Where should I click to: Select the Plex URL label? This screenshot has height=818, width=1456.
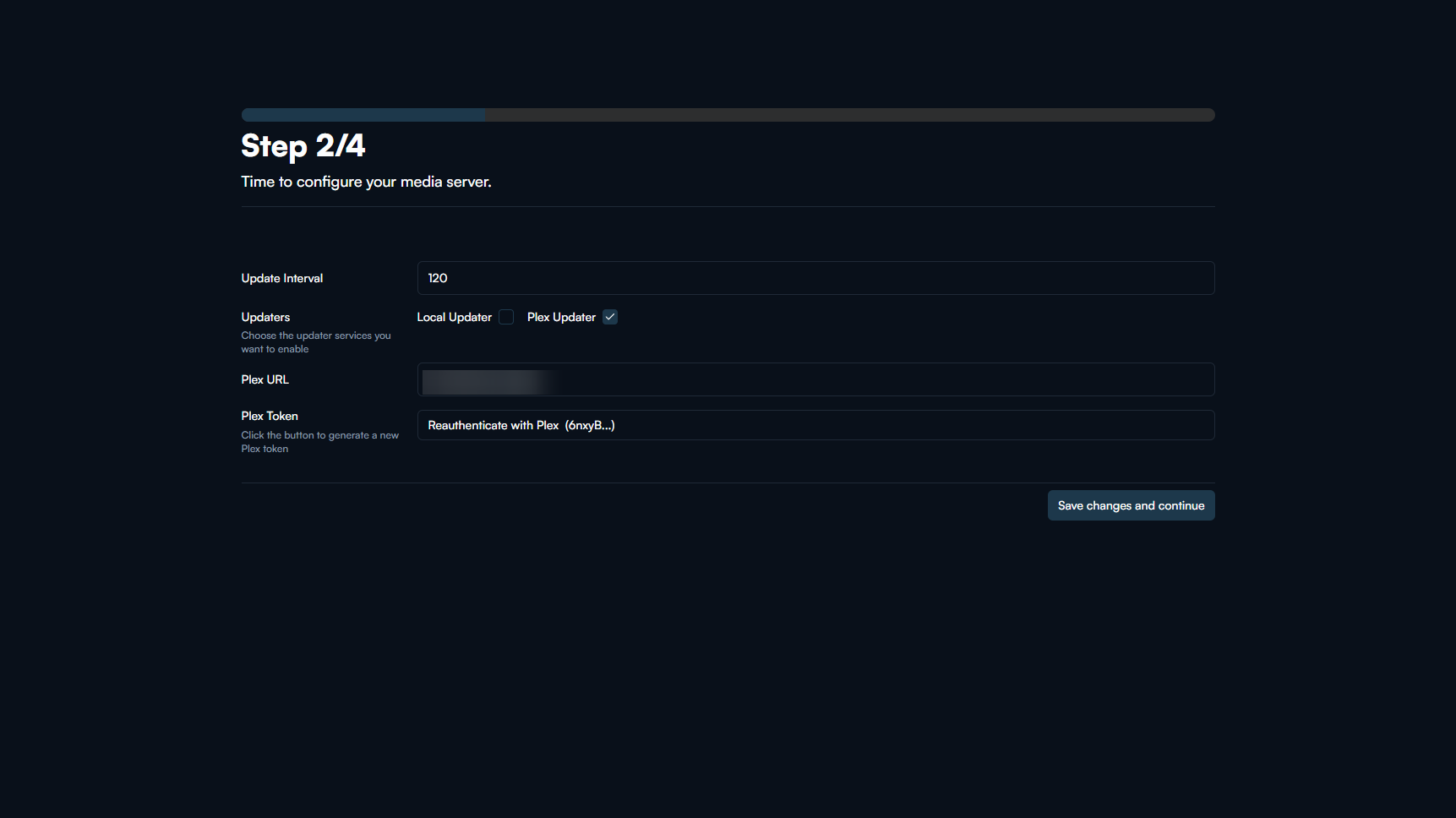point(265,379)
